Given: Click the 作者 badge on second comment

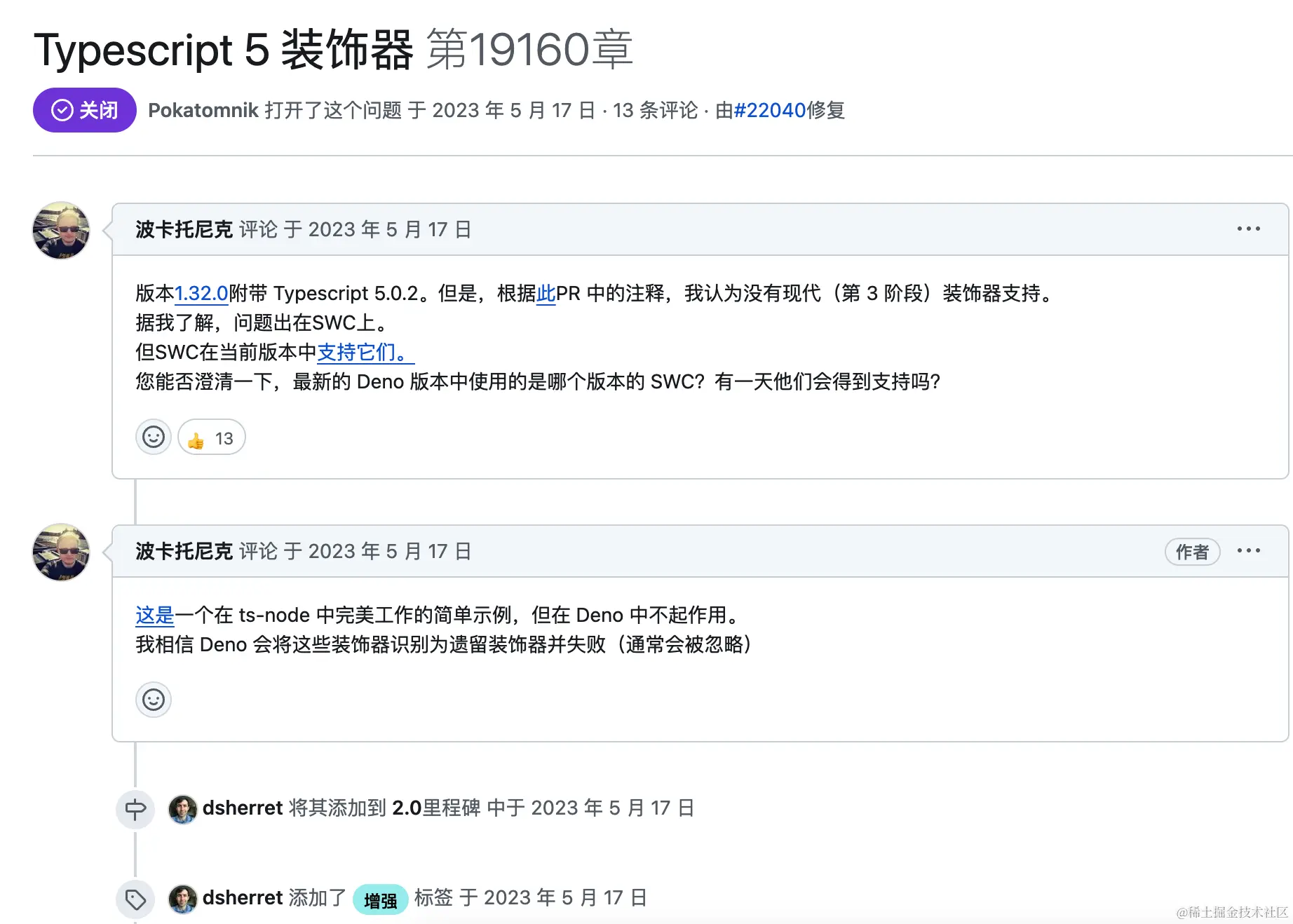Looking at the screenshot, I should [x=1192, y=552].
